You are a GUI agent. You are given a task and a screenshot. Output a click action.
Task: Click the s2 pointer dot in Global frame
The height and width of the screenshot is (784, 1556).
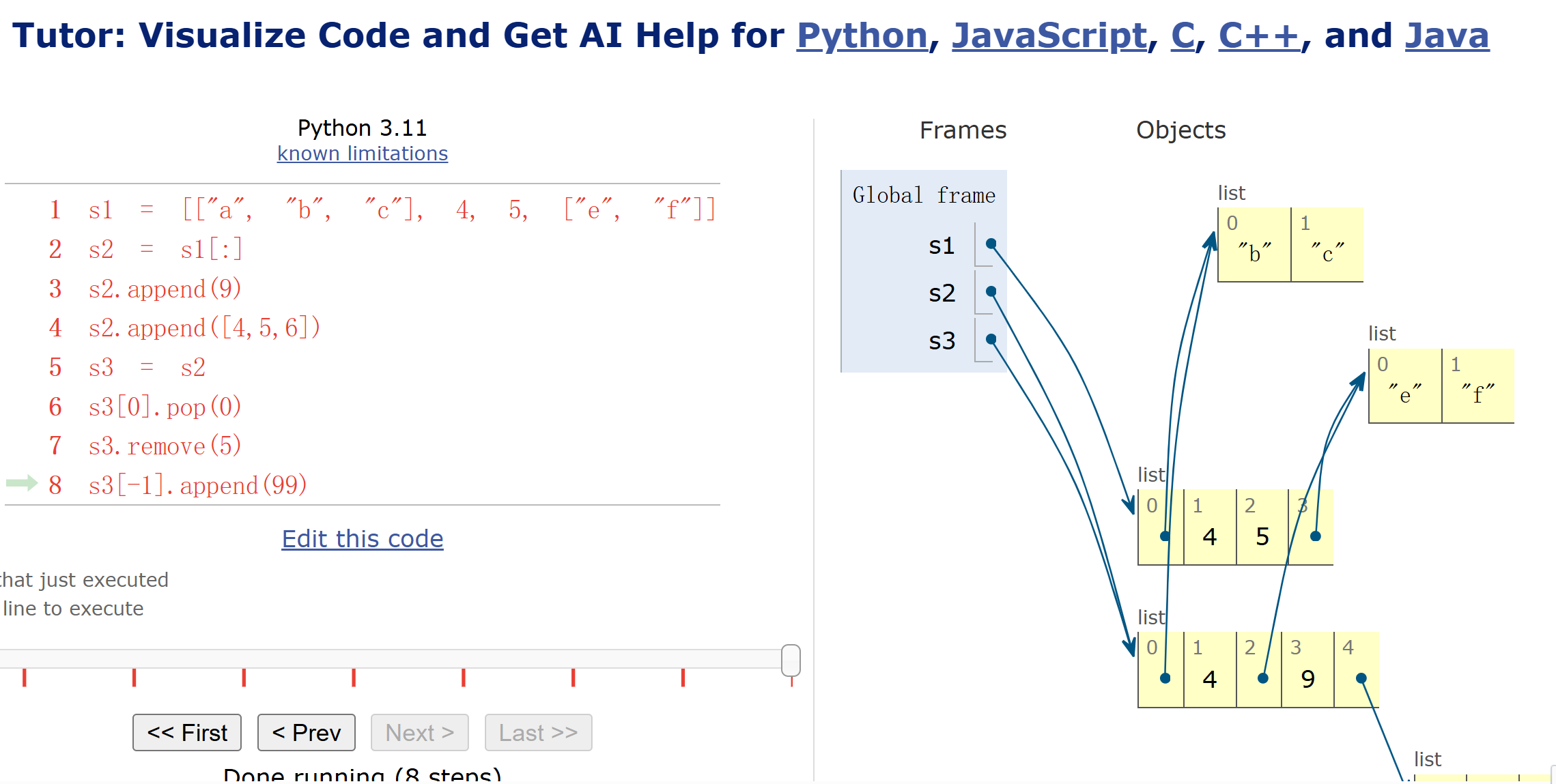pos(991,292)
